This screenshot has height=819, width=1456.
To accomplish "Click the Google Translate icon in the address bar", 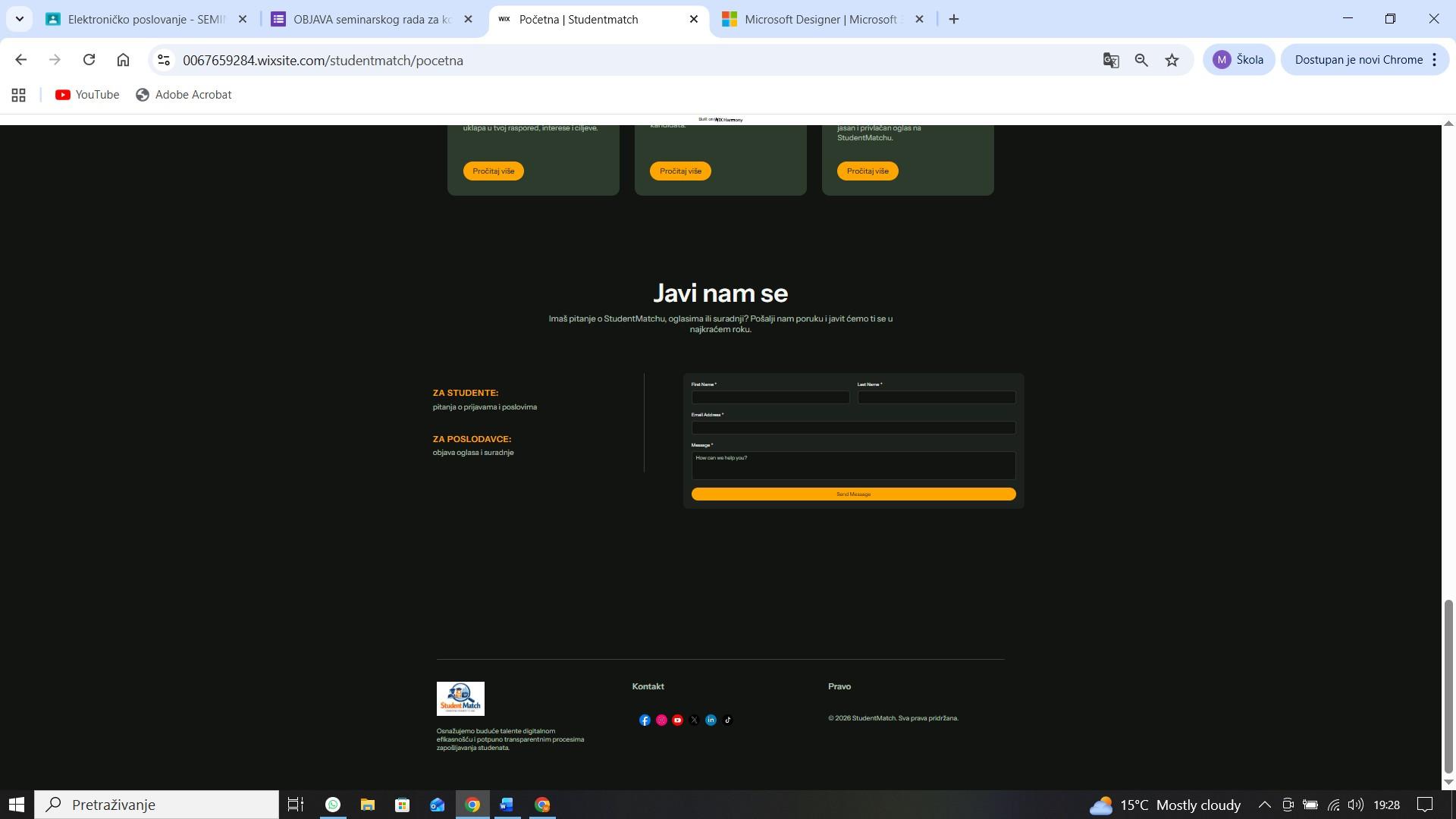I will tap(1111, 60).
